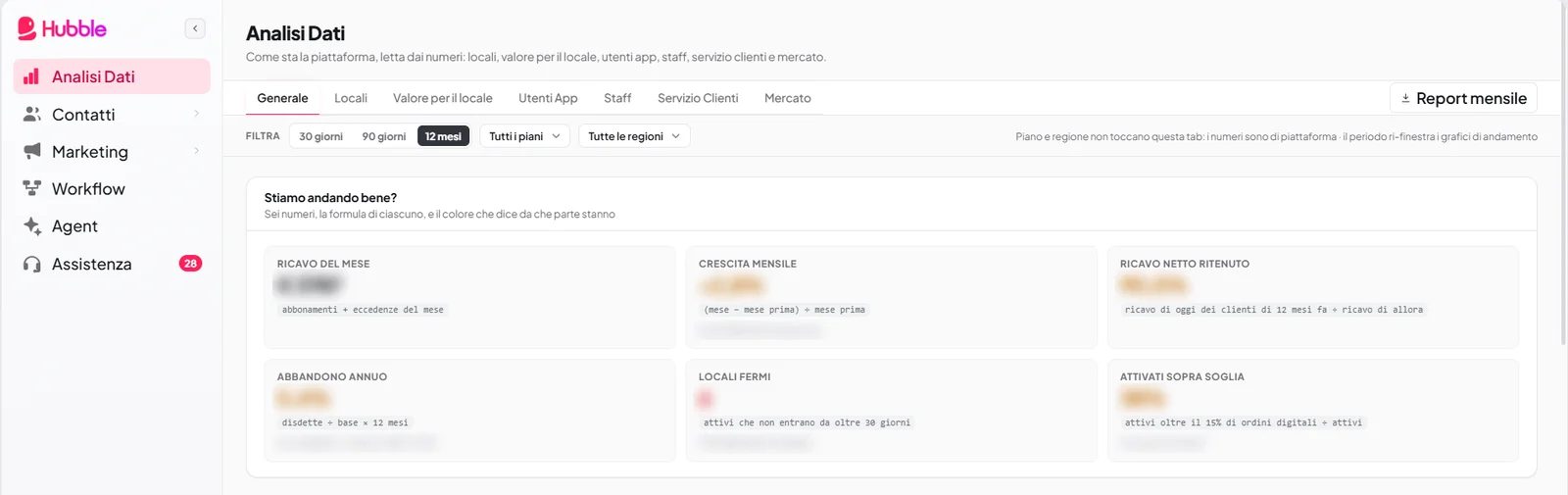Expand the Marketing submenu chevron
Viewport: 1568px width, 495px height.
point(196,151)
